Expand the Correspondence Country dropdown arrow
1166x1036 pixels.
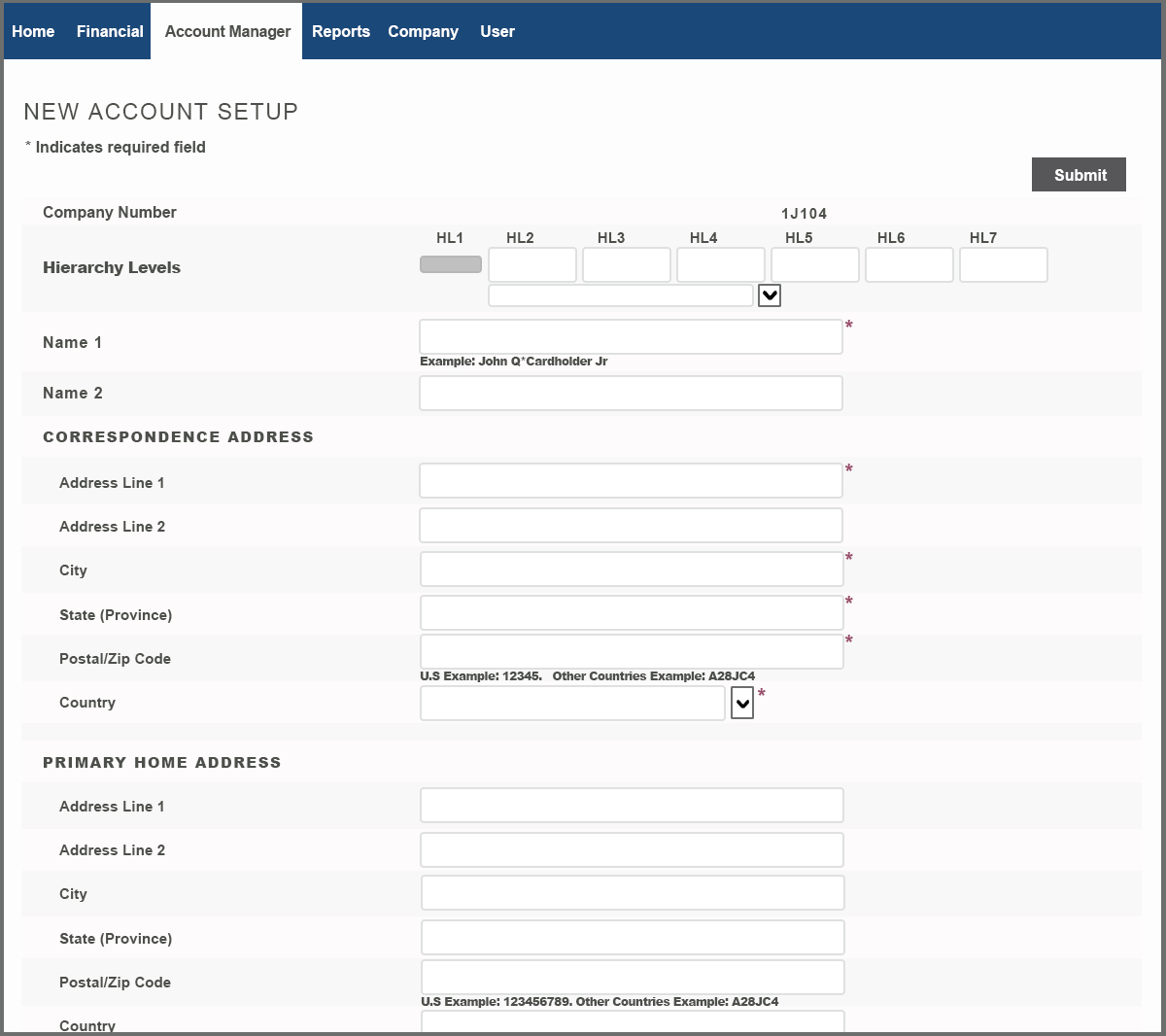coord(741,703)
